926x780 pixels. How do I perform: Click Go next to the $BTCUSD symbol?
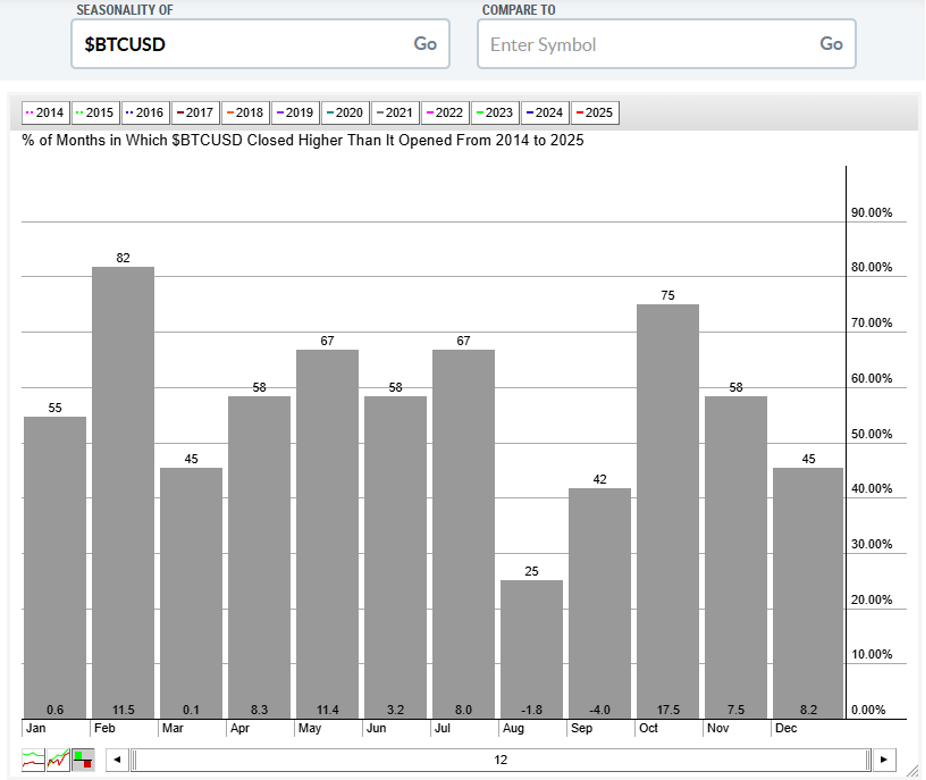(424, 44)
